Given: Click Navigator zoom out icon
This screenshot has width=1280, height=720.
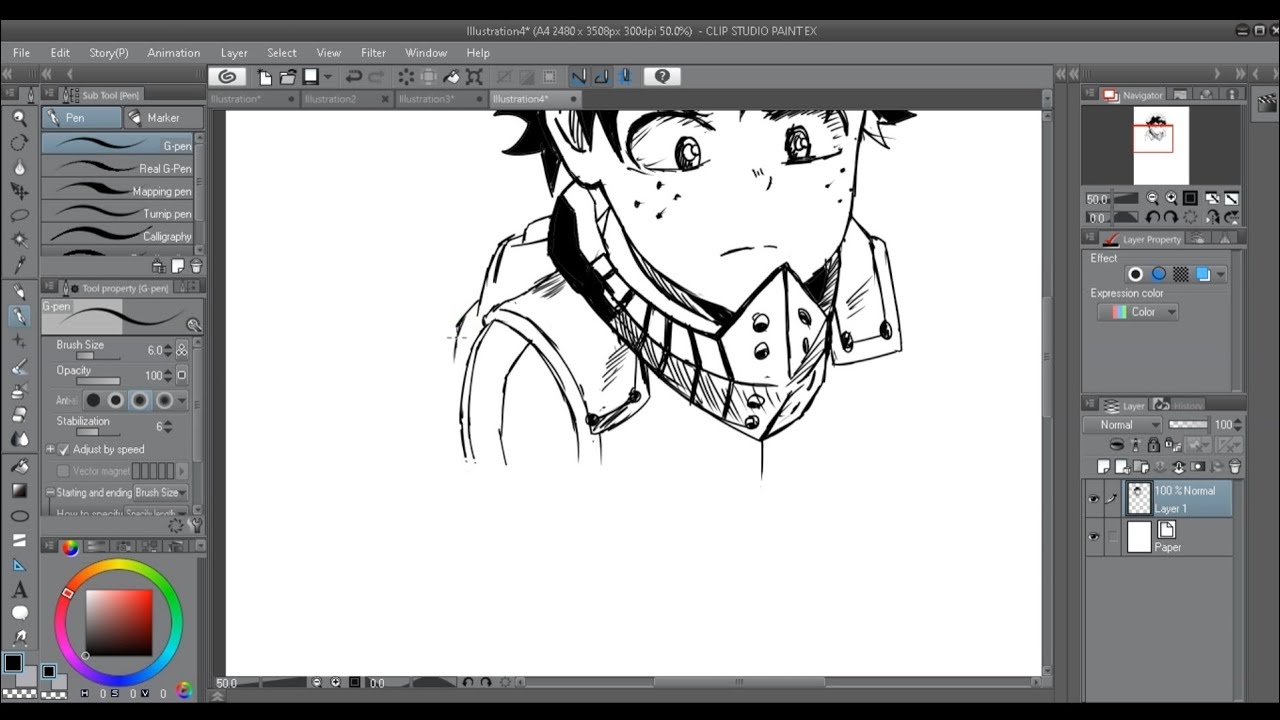Looking at the screenshot, I should (x=1153, y=198).
